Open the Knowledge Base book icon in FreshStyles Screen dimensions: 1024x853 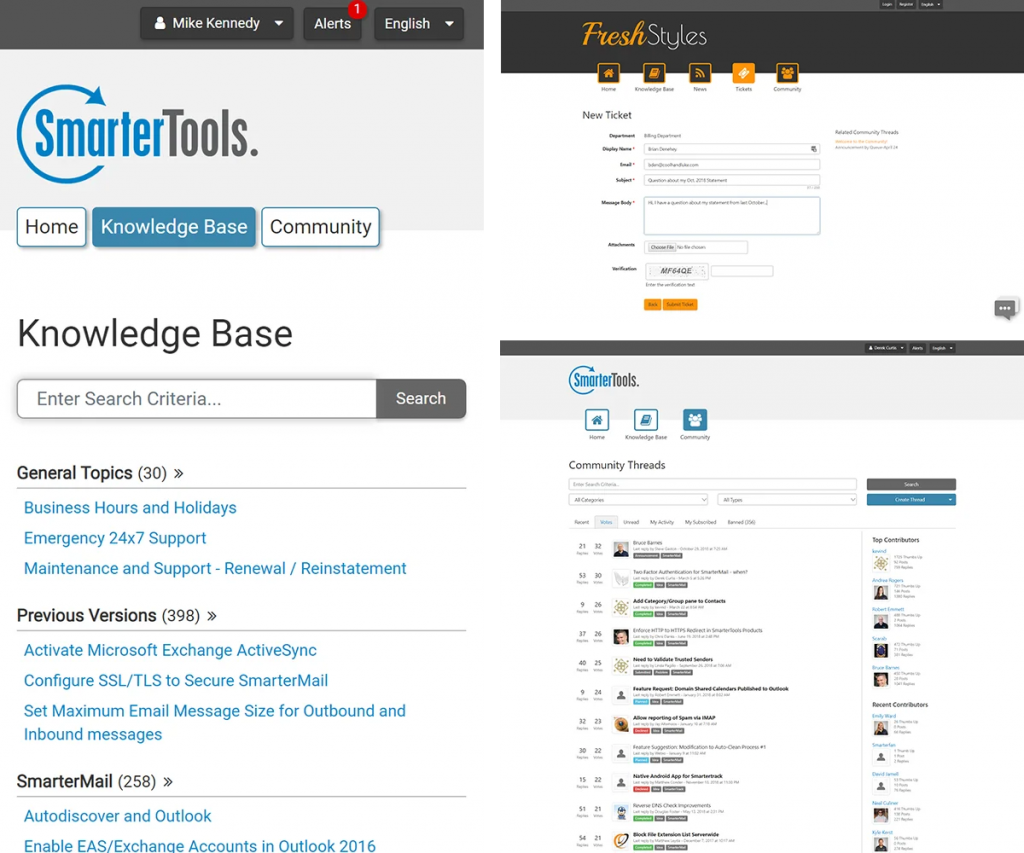654,73
